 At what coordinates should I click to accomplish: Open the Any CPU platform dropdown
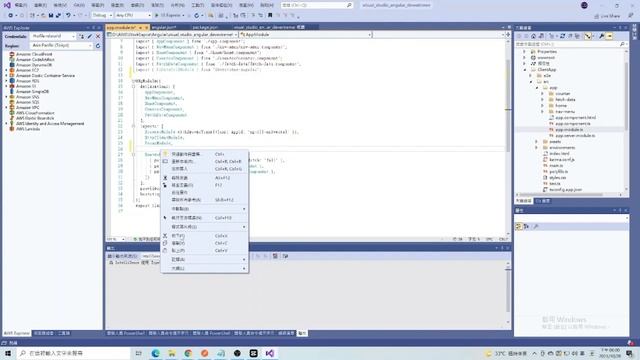133,16
